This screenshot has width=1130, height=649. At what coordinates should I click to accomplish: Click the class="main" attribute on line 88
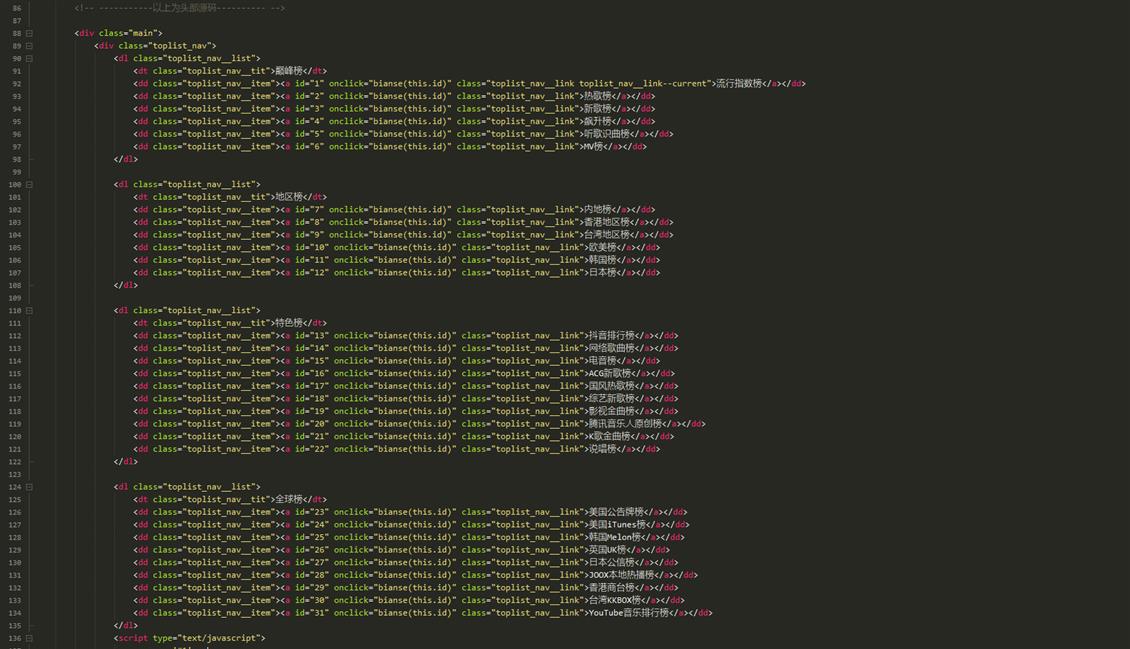(x=128, y=33)
